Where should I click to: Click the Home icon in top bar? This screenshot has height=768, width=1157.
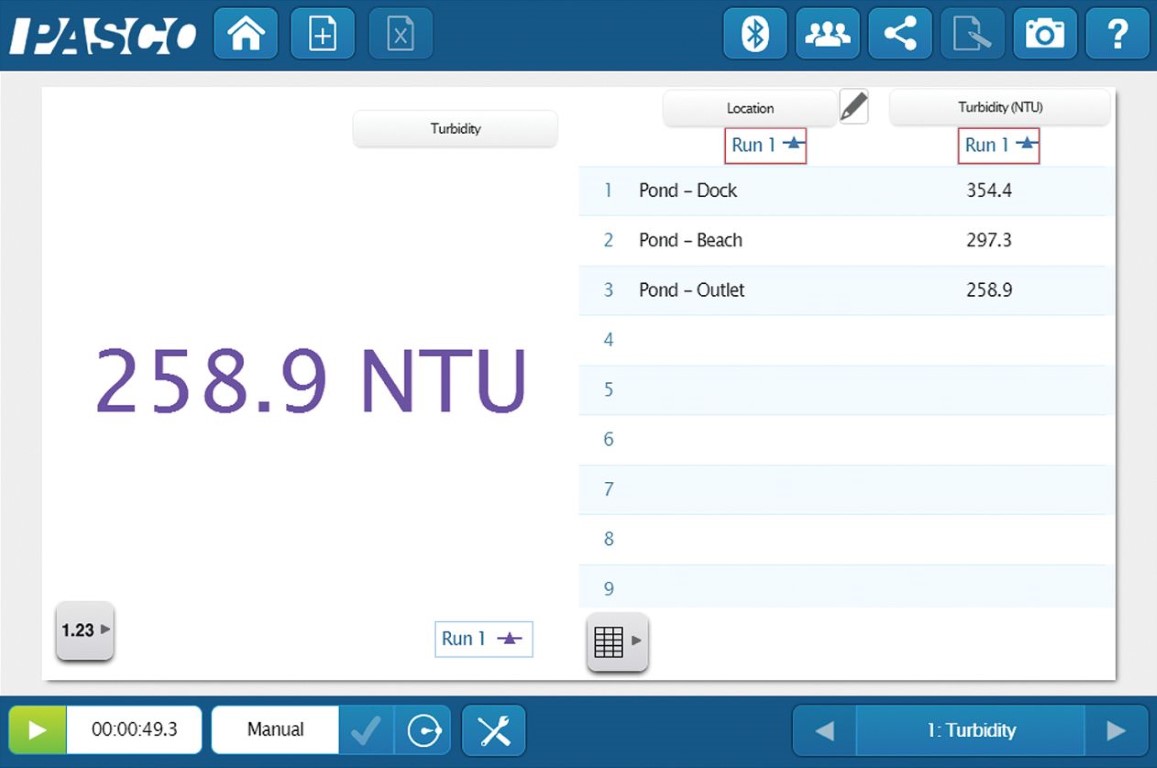click(x=246, y=35)
